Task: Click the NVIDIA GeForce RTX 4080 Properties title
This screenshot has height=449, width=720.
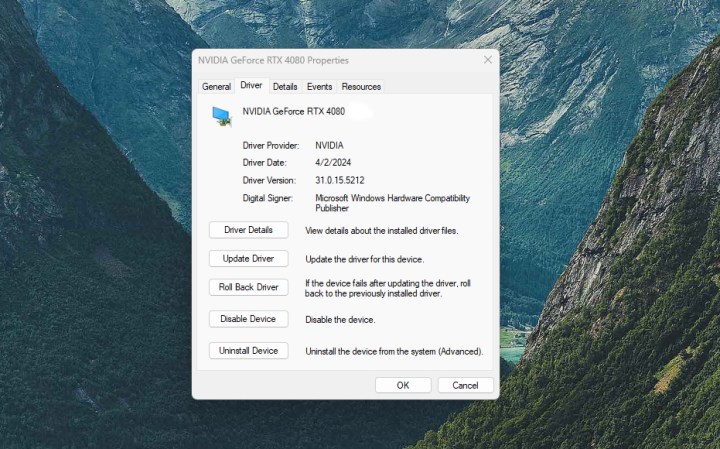Action: [x=275, y=60]
